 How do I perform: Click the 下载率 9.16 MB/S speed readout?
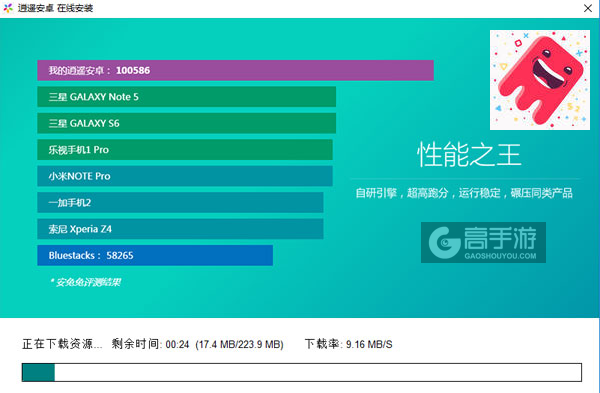[348, 344]
